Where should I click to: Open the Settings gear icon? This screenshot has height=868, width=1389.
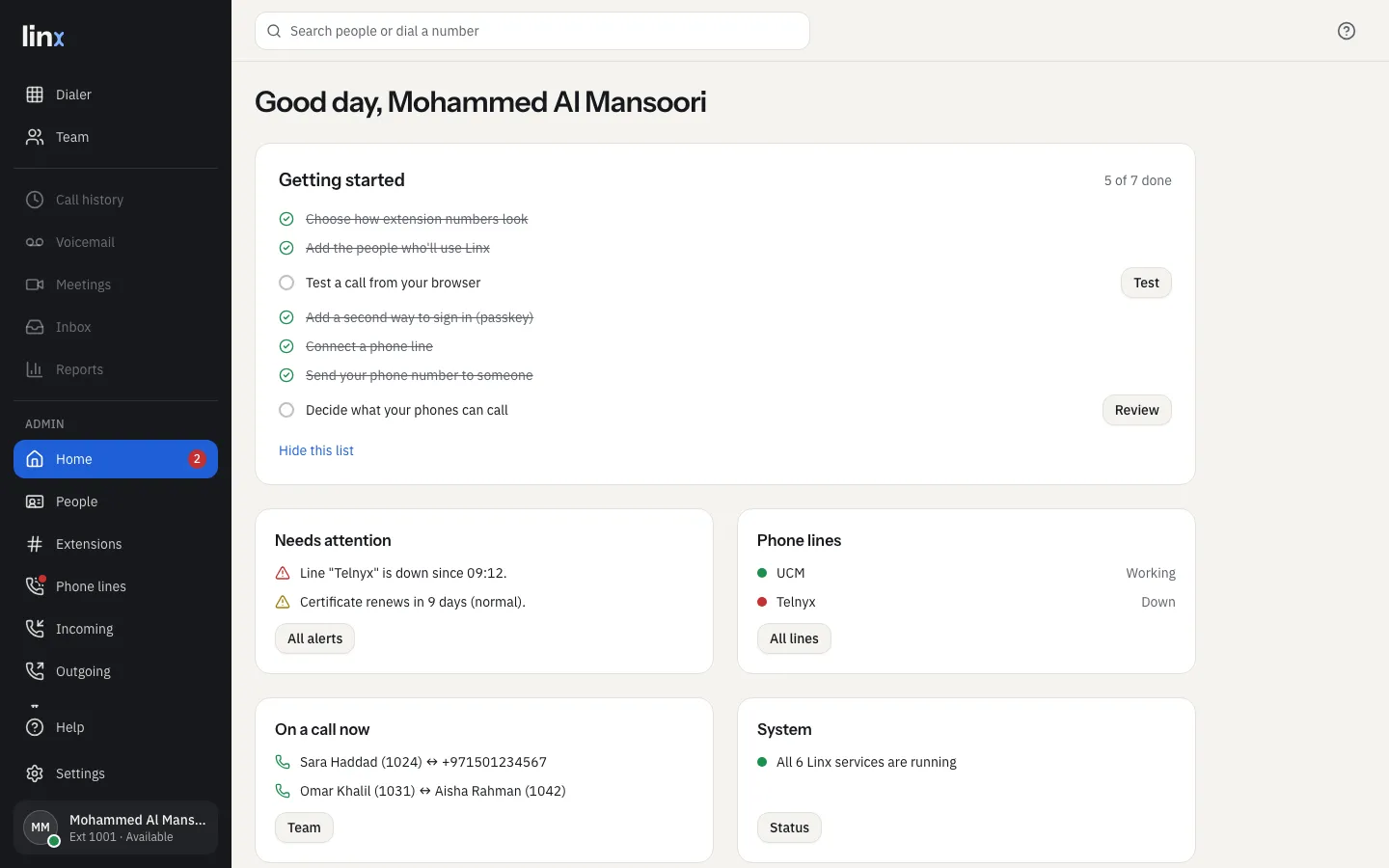(35, 773)
